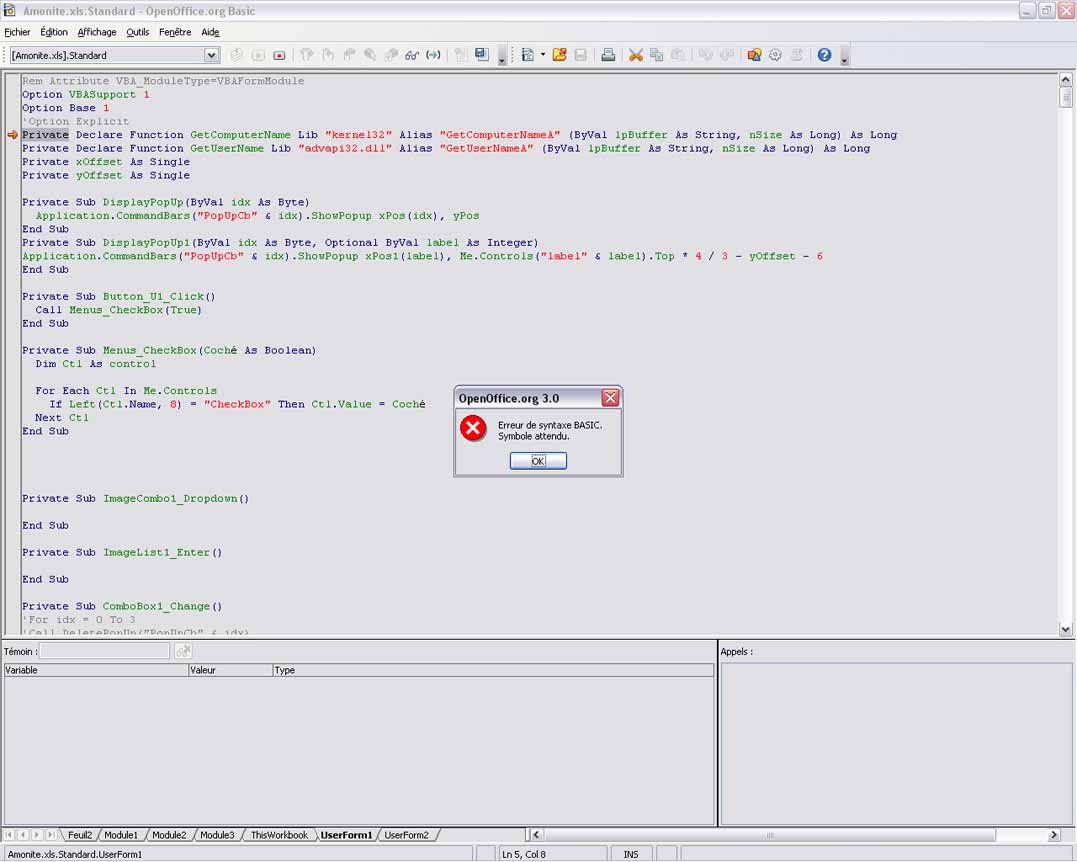The image size is (1077, 862).
Task: Click the Témoin watch input field
Action: click(105, 651)
